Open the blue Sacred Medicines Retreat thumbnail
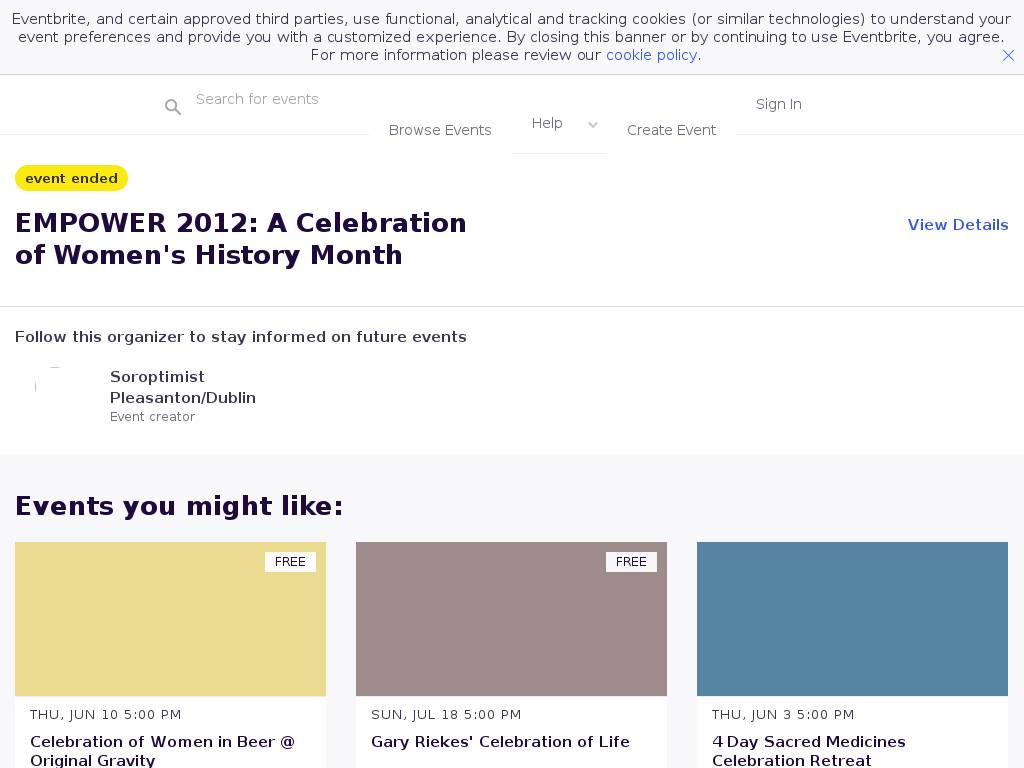 [852, 619]
